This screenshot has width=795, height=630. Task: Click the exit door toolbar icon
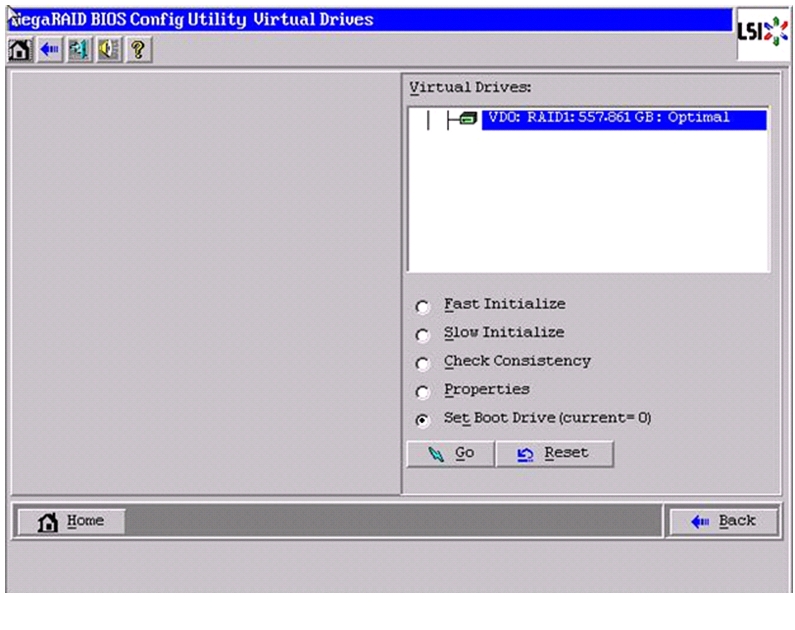coord(79,50)
